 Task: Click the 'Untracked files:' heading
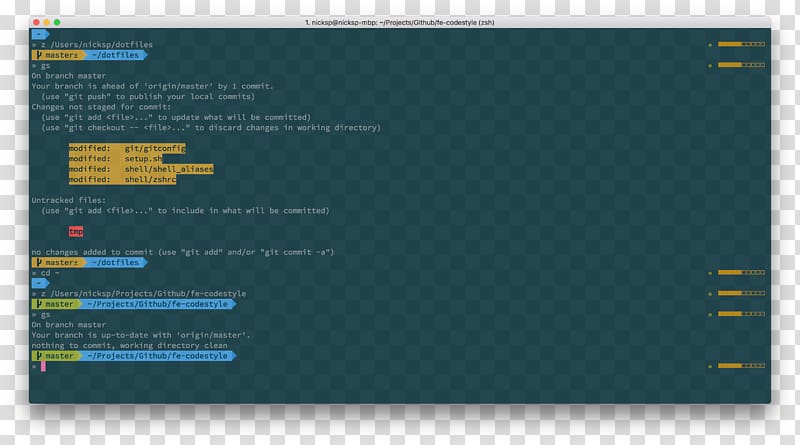pos(69,200)
